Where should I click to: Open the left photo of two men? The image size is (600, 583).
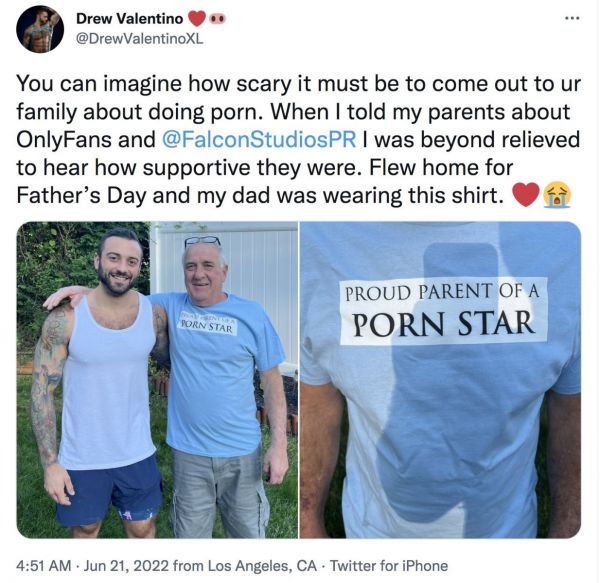[157, 379]
